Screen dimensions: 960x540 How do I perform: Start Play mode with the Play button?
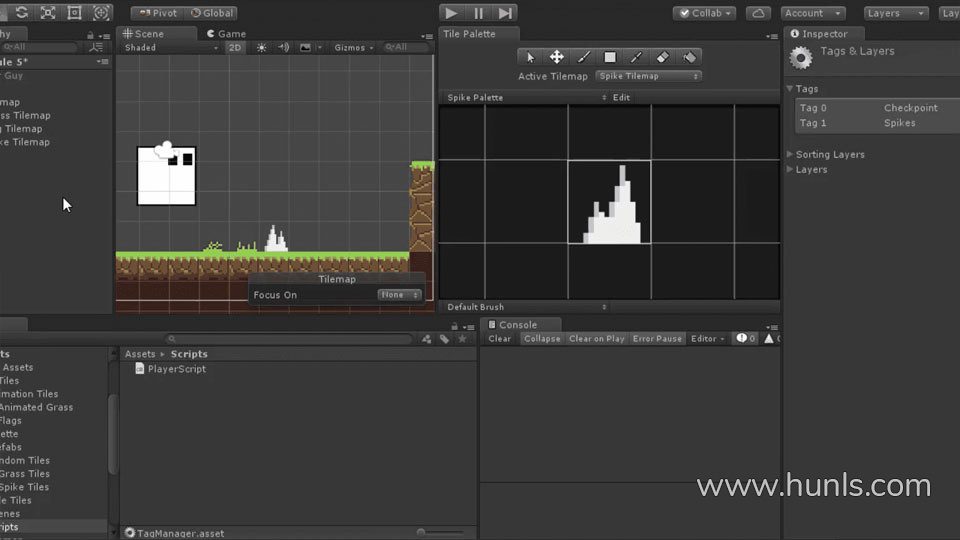(x=451, y=13)
